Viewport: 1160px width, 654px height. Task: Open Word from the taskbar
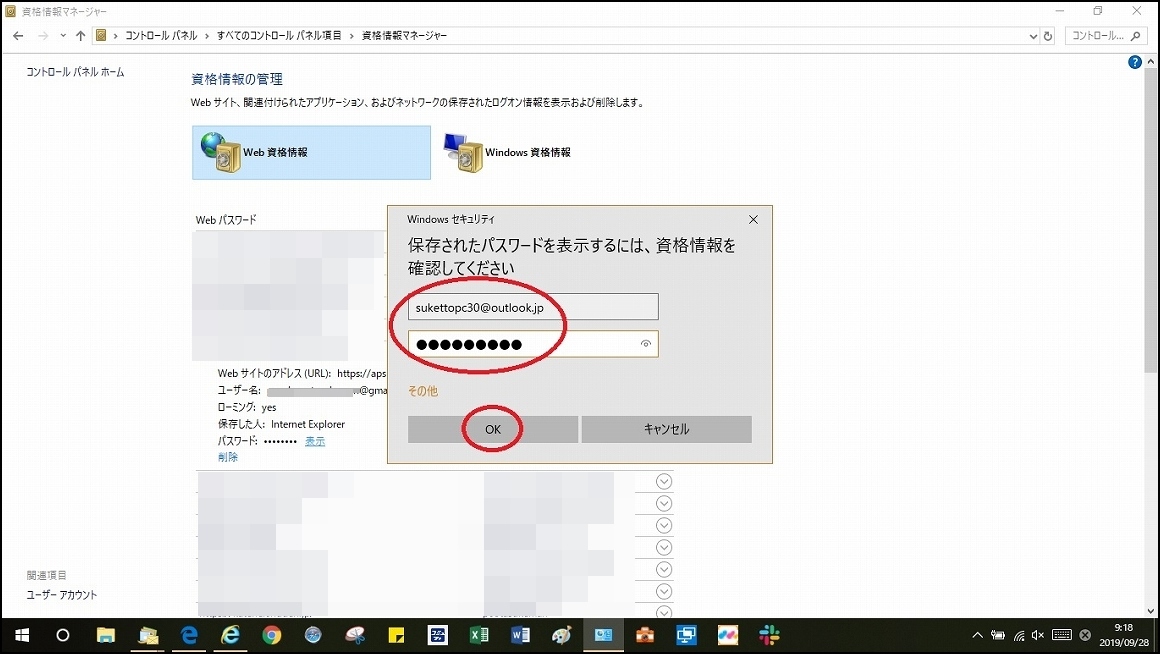pos(520,636)
